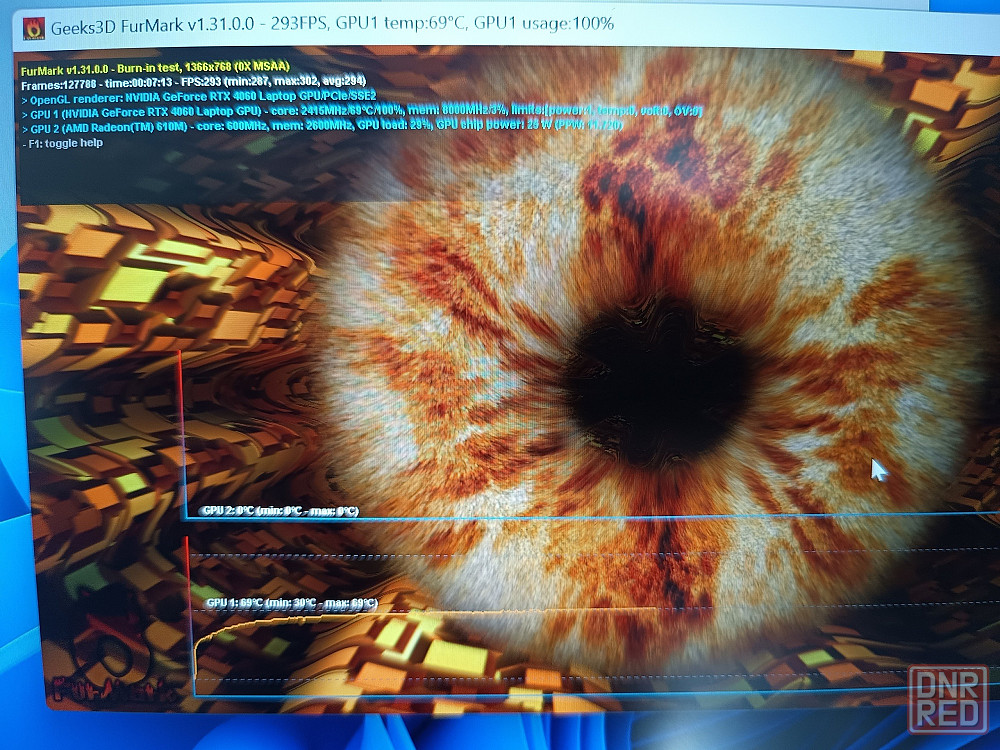Click the 'GPU 2 (AMD Radeon(TM) 610M)' line
The image size is (1000, 750).
[x=322, y=126]
